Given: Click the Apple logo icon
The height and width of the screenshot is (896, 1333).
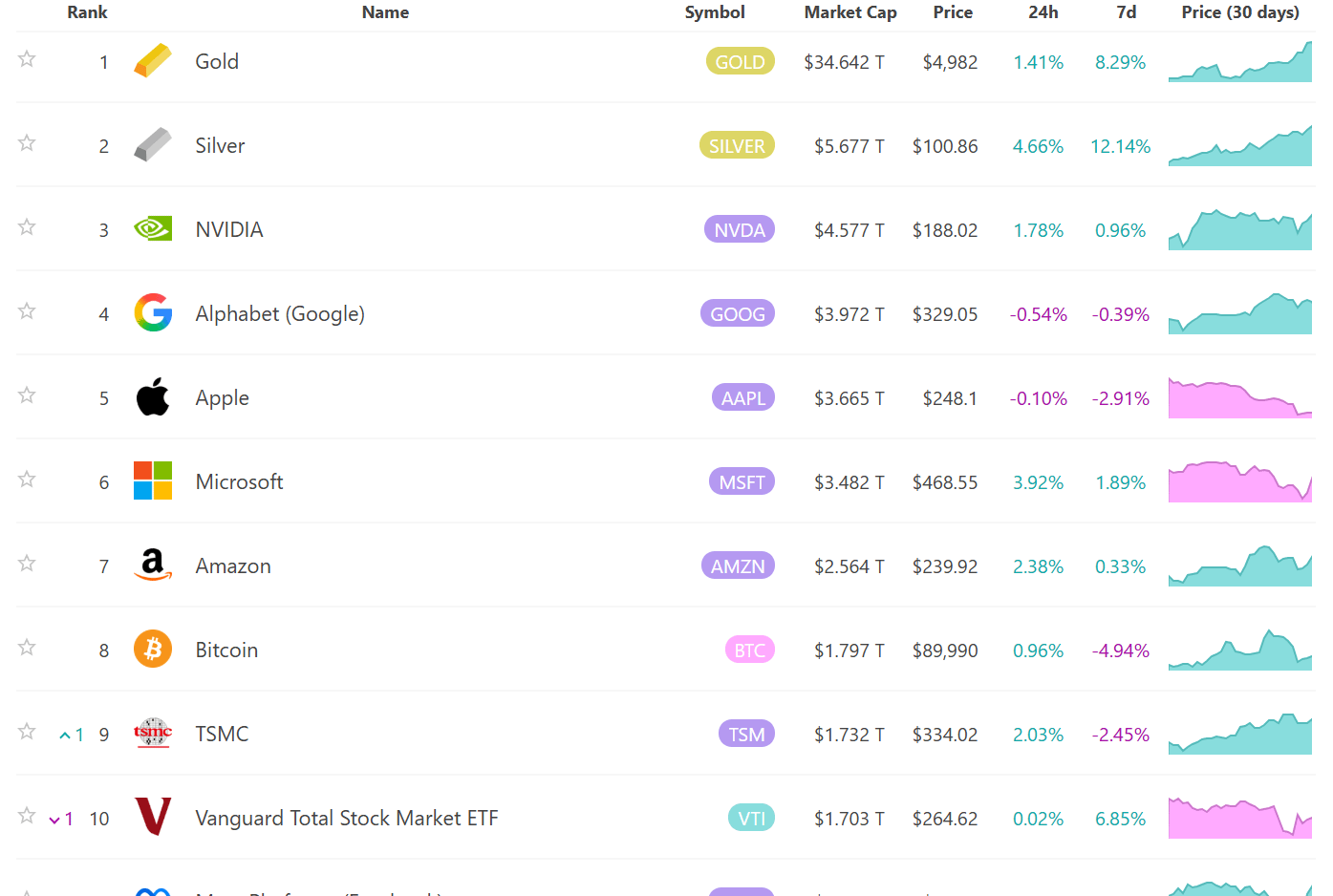Looking at the screenshot, I should coord(153,397).
